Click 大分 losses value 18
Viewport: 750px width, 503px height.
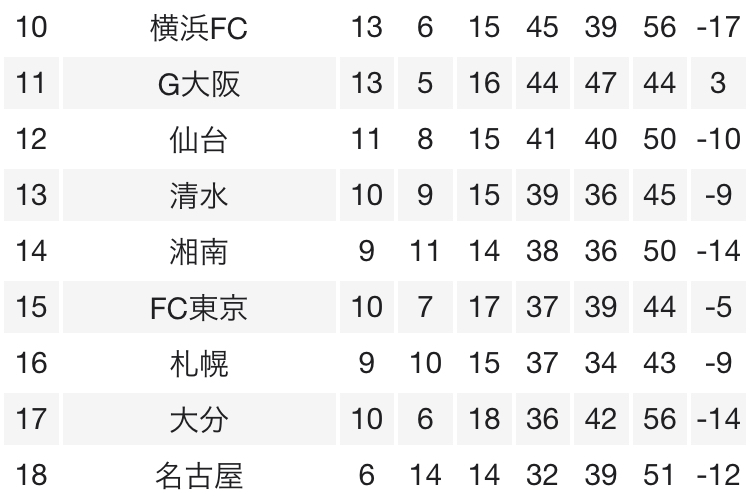click(484, 419)
